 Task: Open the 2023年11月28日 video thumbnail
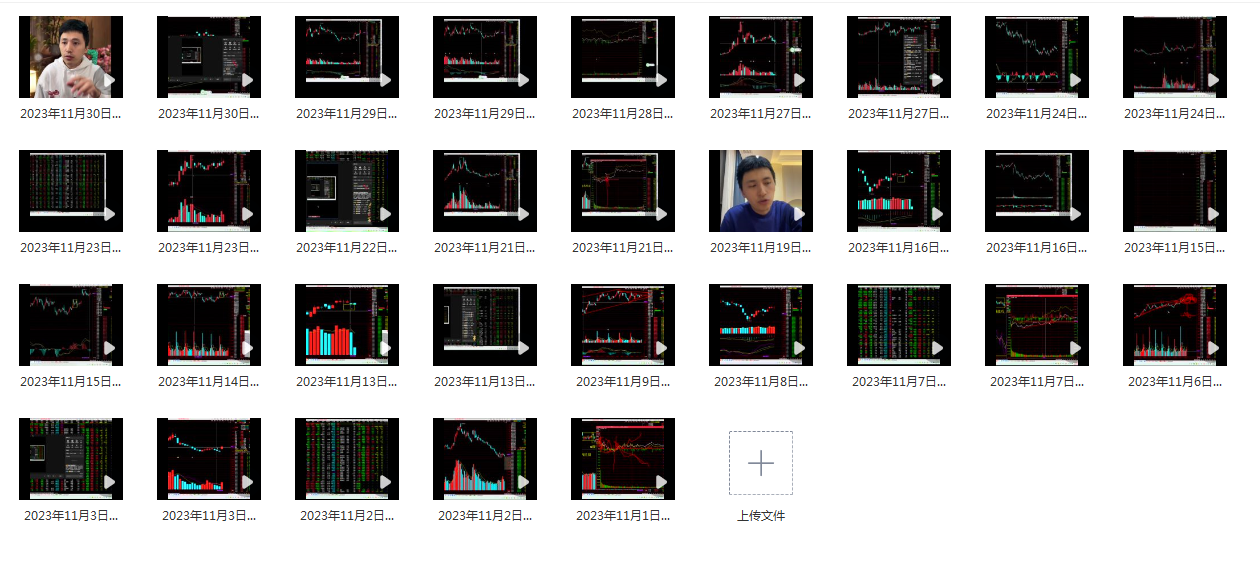(x=623, y=57)
